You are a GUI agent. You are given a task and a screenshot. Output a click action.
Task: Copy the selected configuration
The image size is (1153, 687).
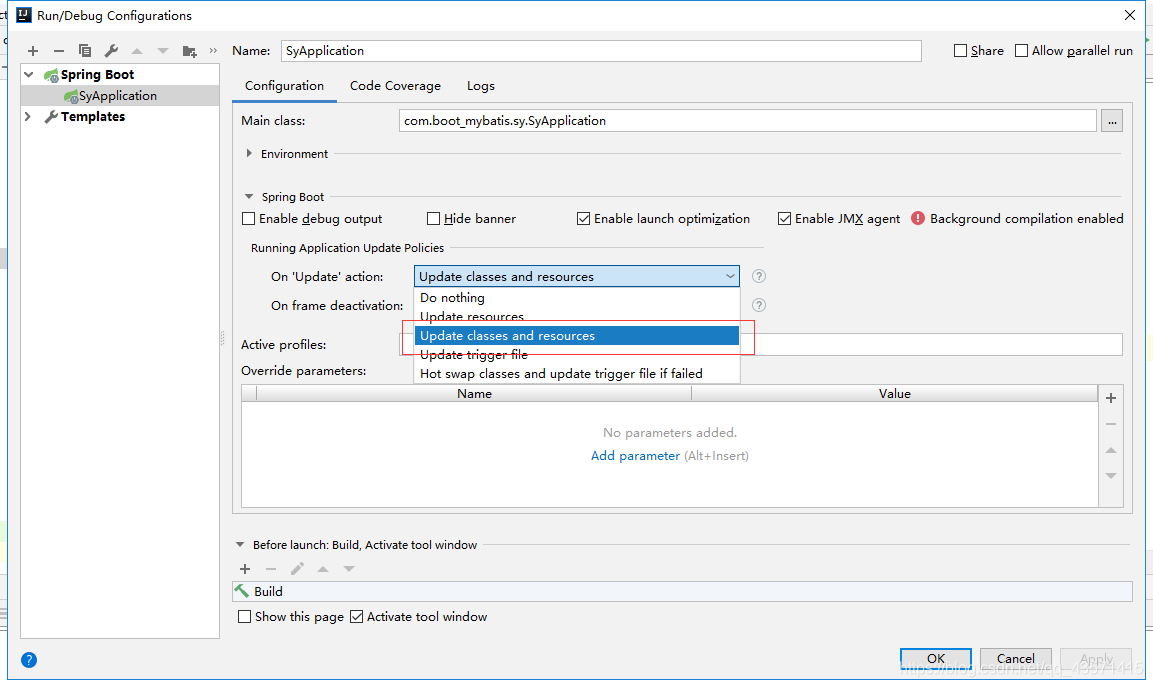tap(85, 51)
